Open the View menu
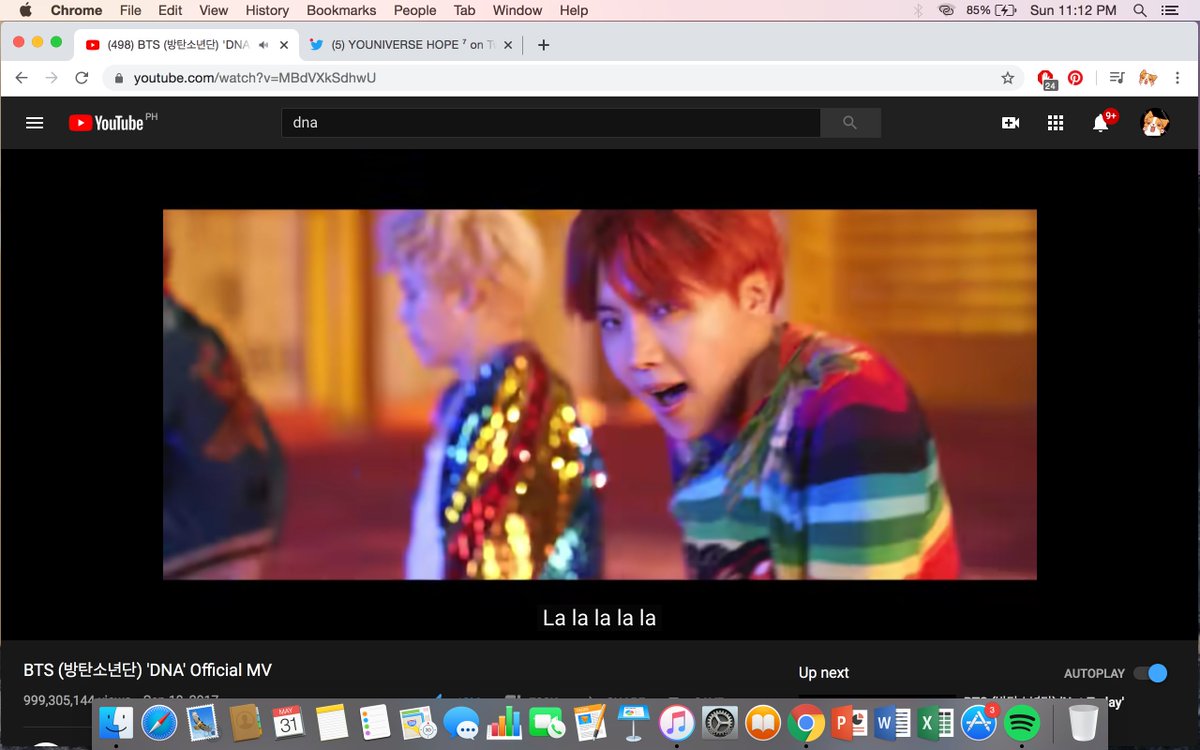Screen dimensions: 1200x750 pyautogui.click(x=214, y=10)
